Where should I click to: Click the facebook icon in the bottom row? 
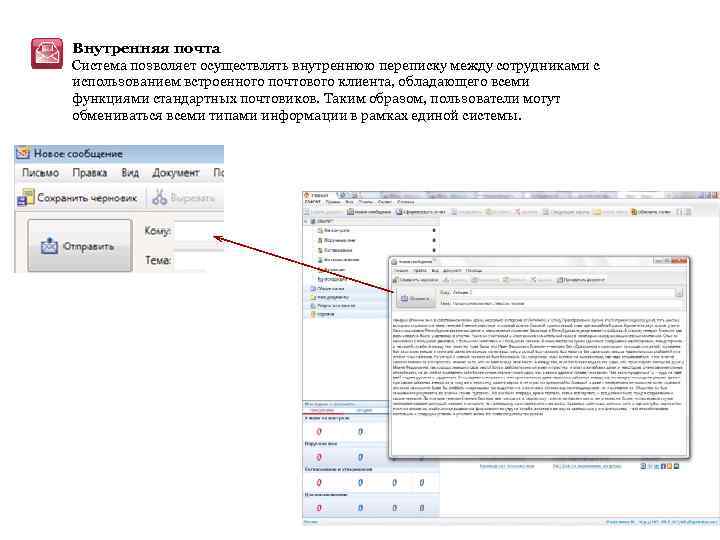point(663,466)
